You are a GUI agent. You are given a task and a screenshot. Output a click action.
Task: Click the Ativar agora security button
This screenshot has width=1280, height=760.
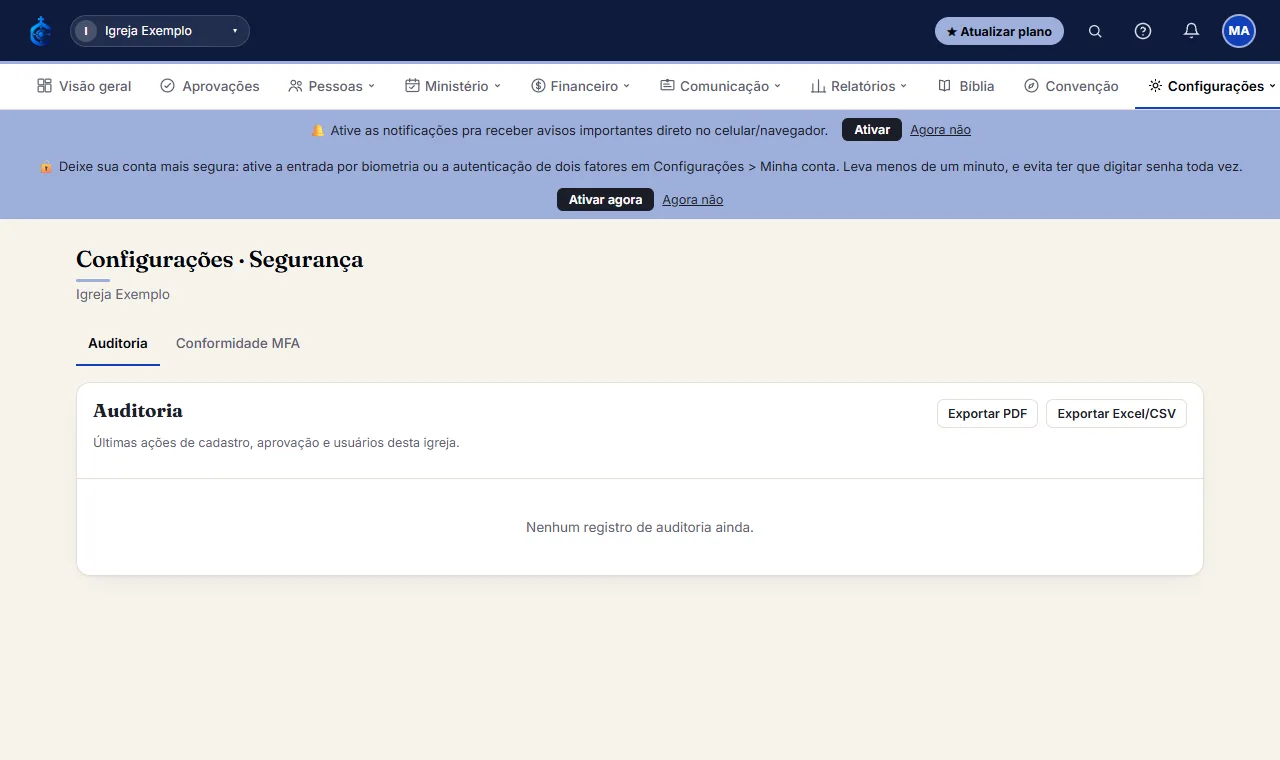tap(605, 200)
